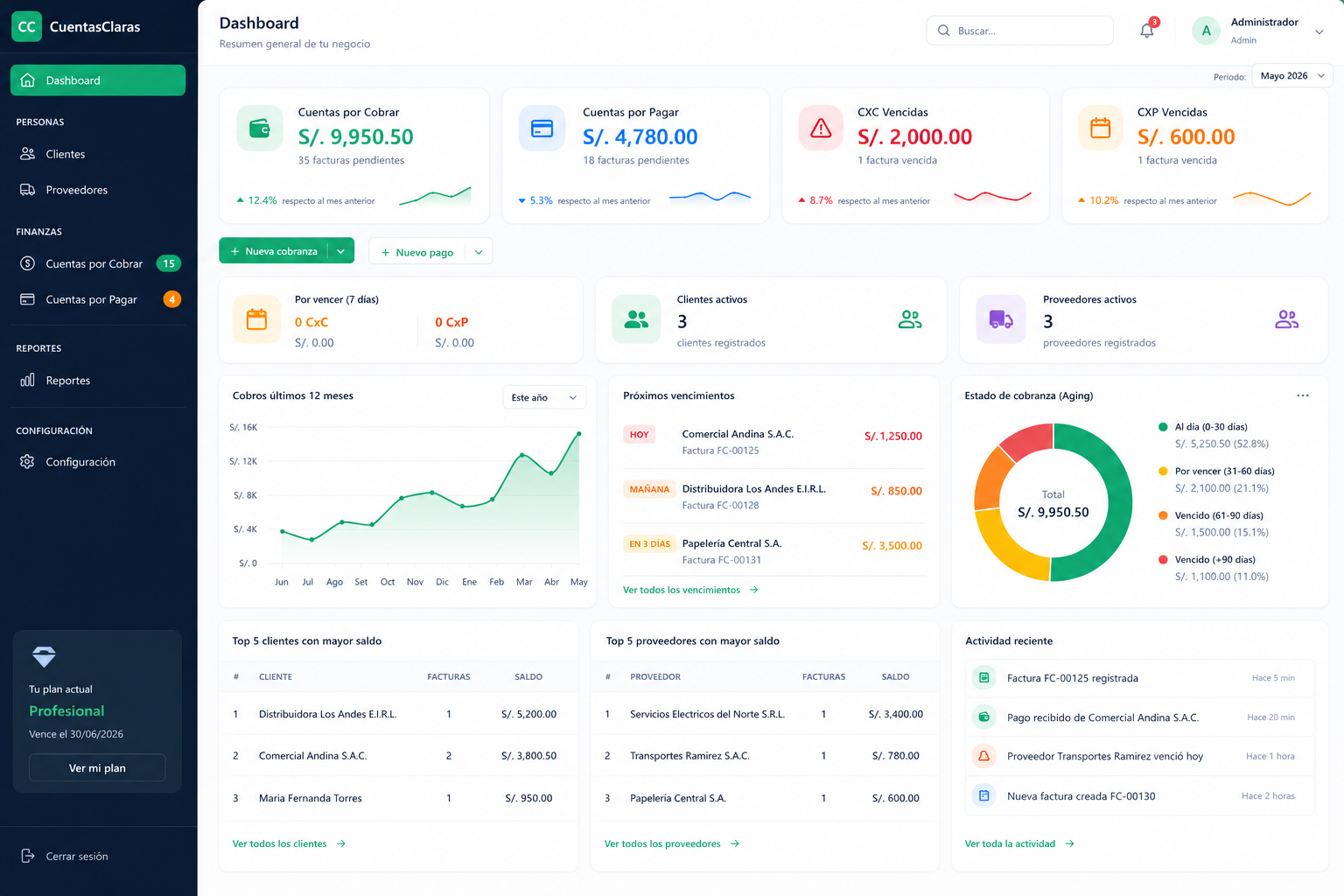This screenshot has width=1344, height=896.
Task: Click the purple users outline icon in Proveedores activos card
Action: [1286, 319]
